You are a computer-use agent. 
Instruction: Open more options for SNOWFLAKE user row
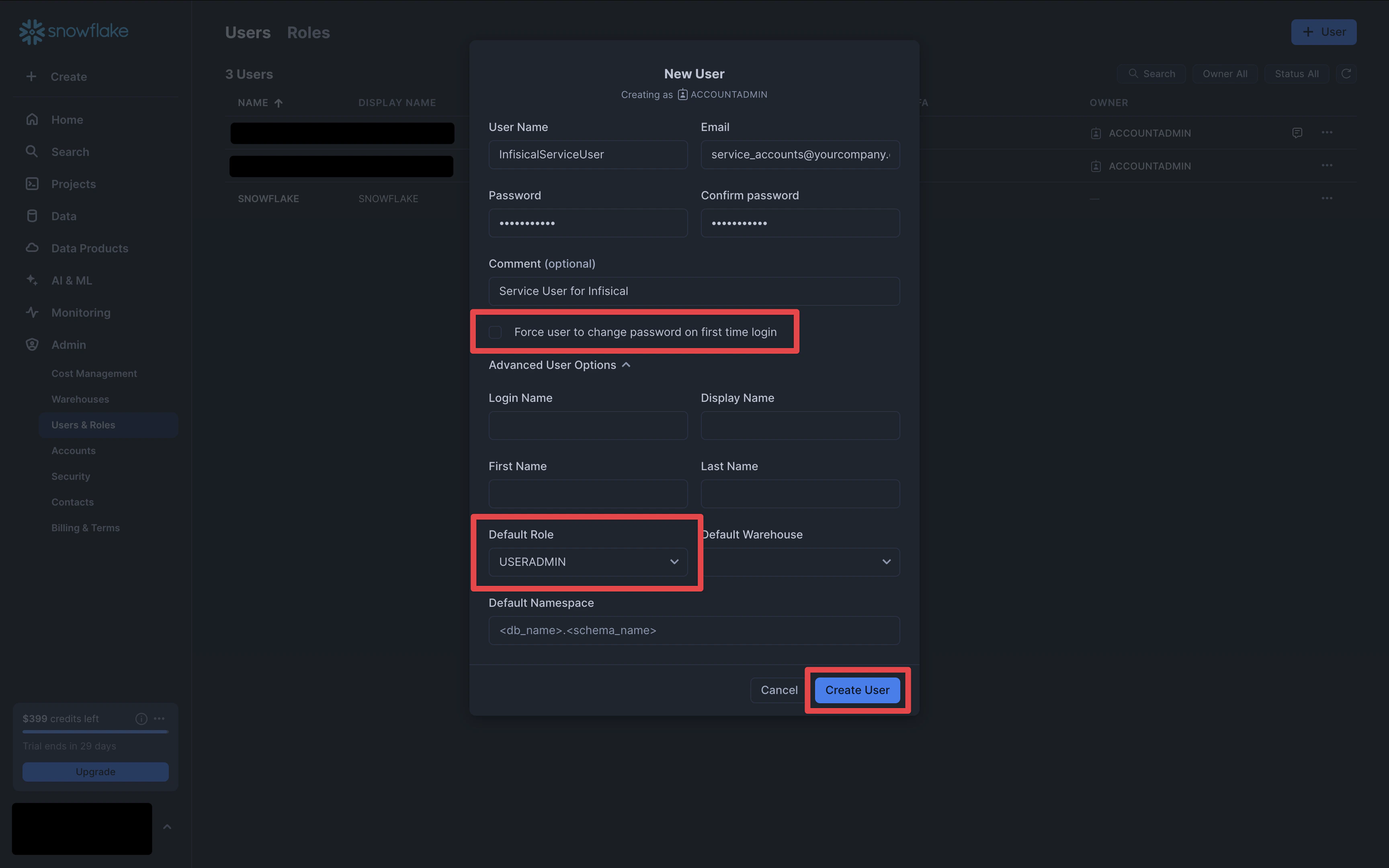coord(1327,198)
